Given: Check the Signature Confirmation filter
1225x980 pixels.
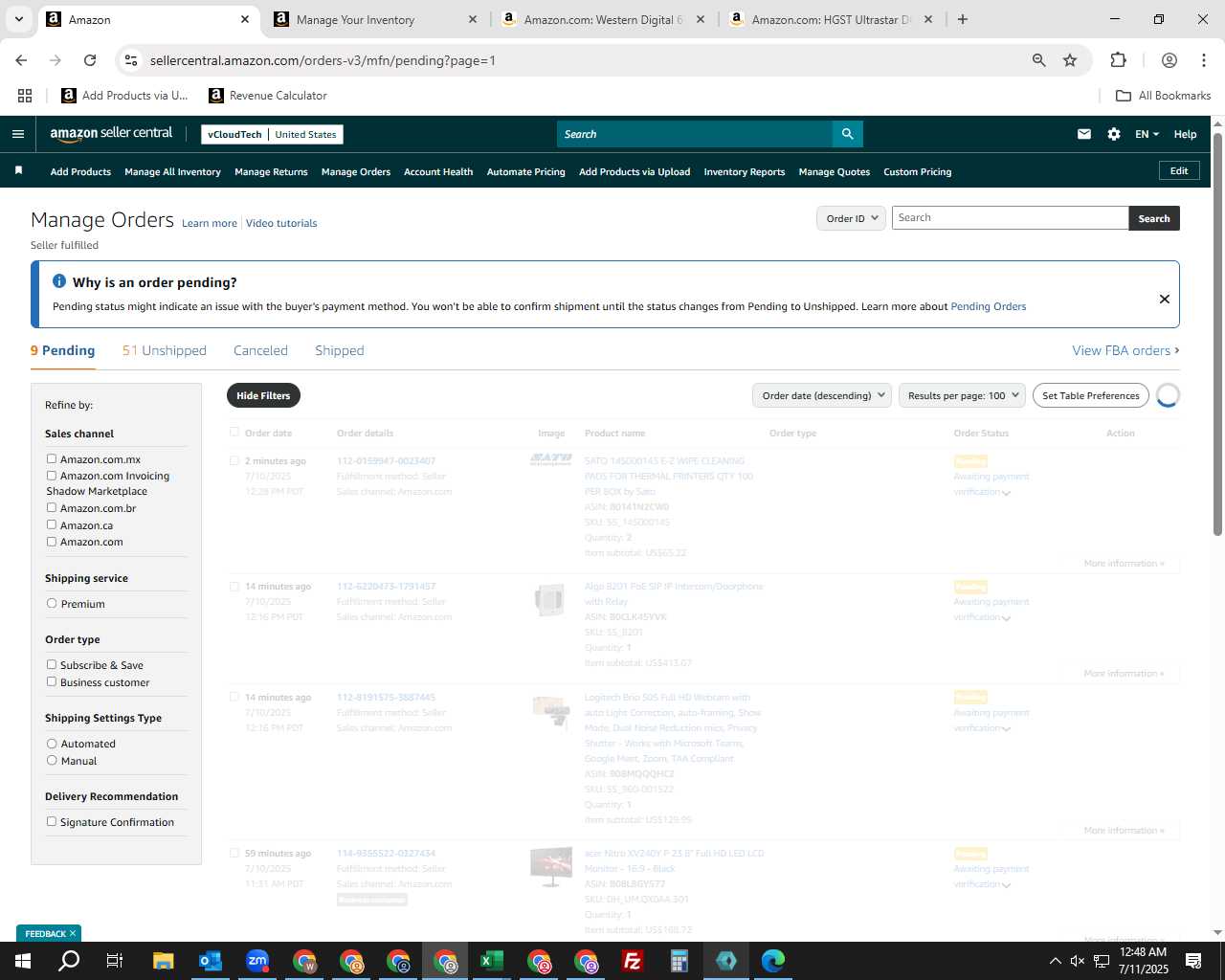Looking at the screenshot, I should pyautogui.click(x=52, y=822).
